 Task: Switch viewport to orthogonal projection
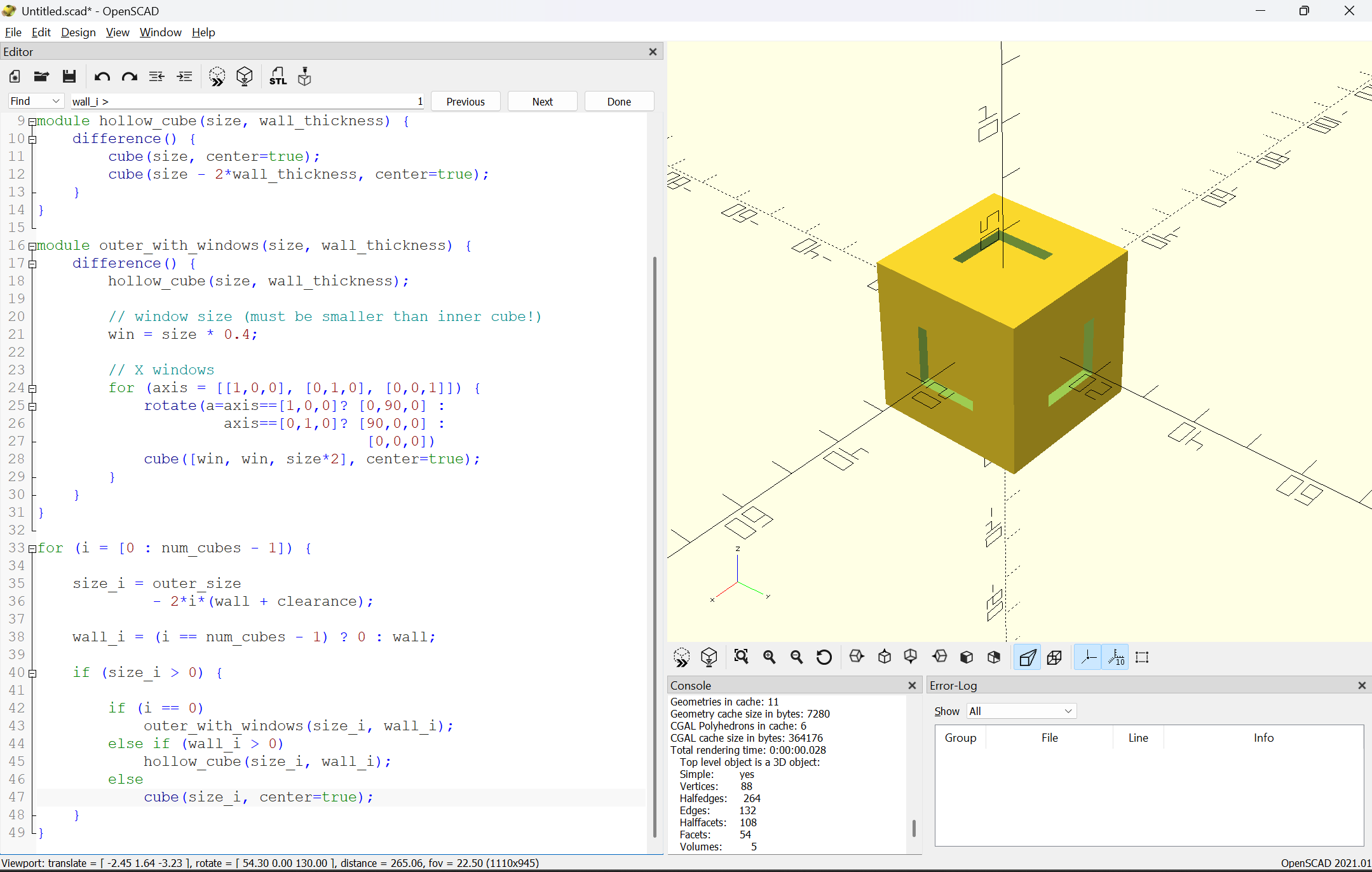[x=1054, y=657]
